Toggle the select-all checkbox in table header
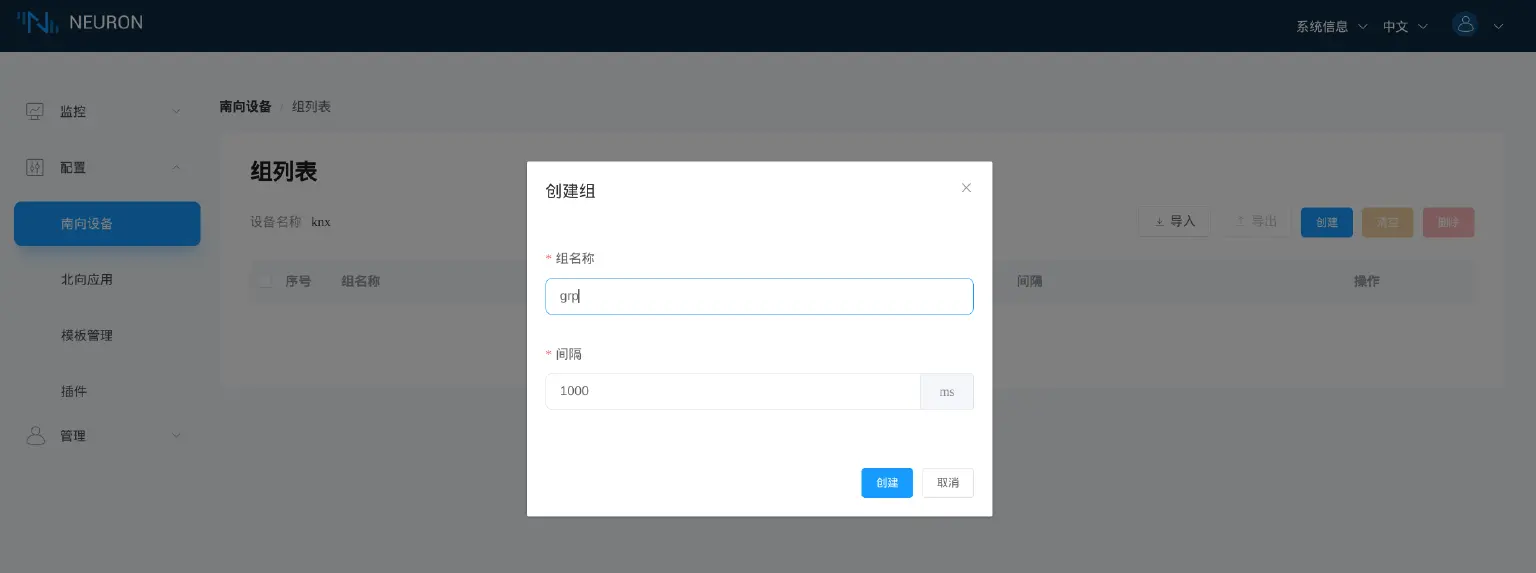 pyautogui.click(x=265, y=282)
